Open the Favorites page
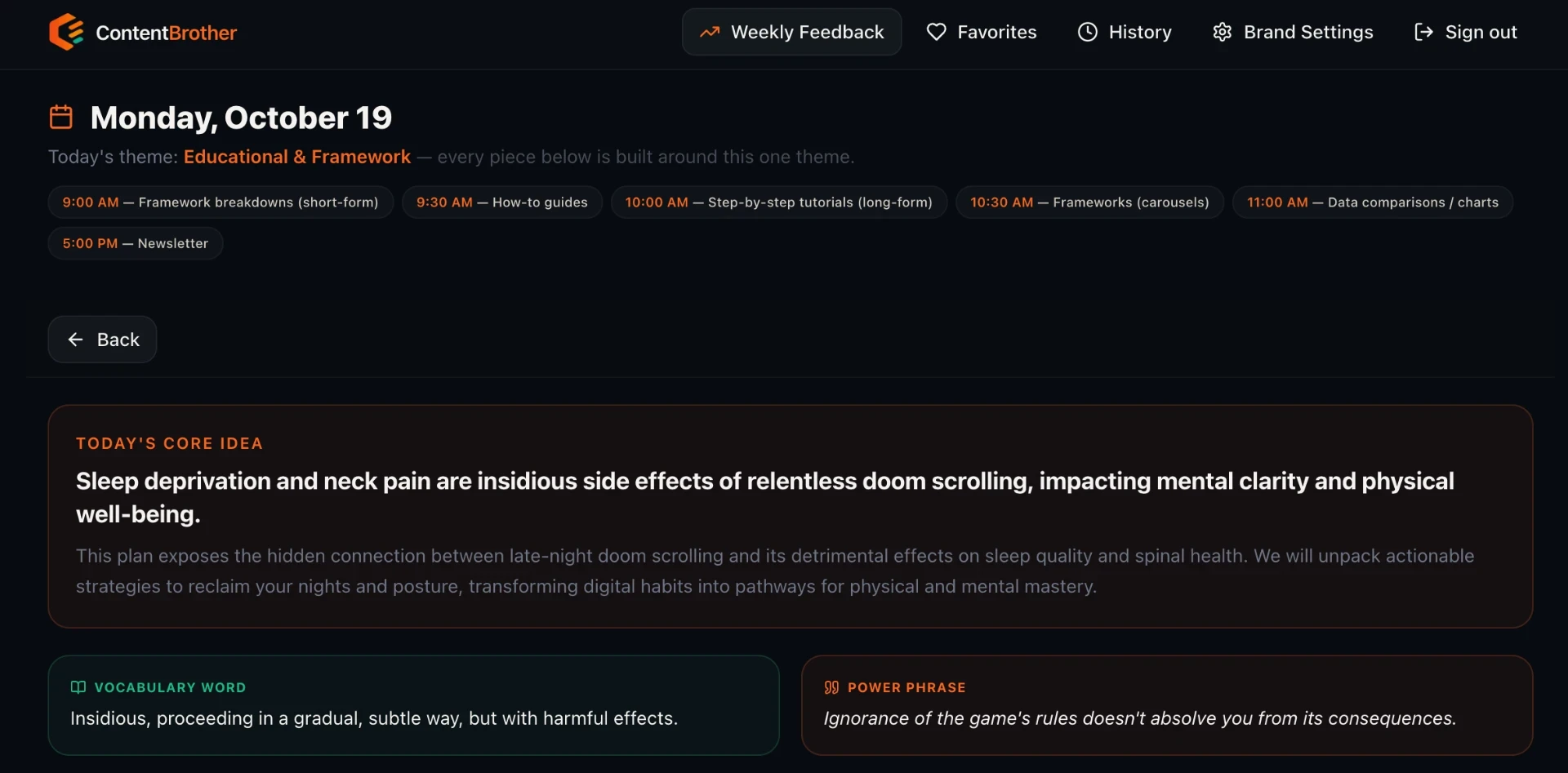The width and height of the screenshot is (1568, 773). click(x=982, y=32)
